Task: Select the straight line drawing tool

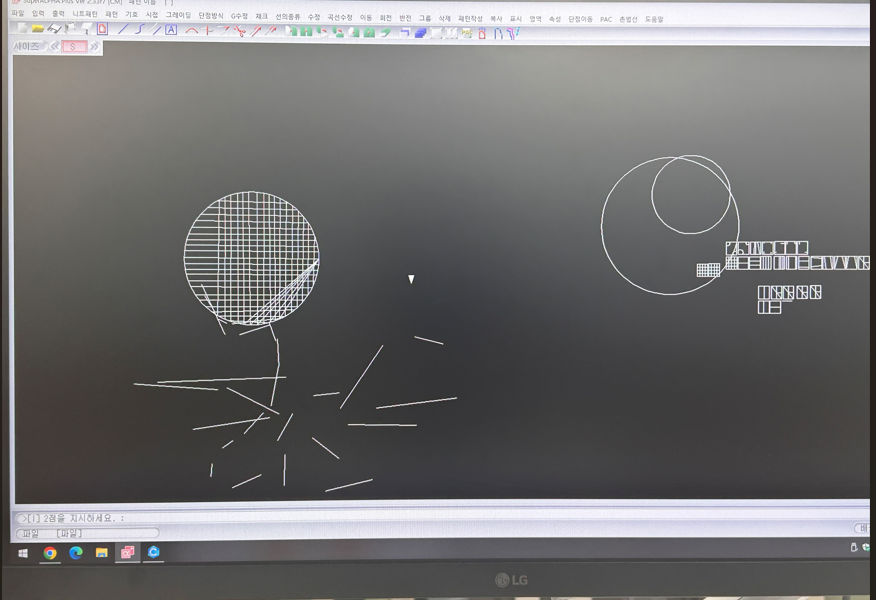Action: (122, 30)
